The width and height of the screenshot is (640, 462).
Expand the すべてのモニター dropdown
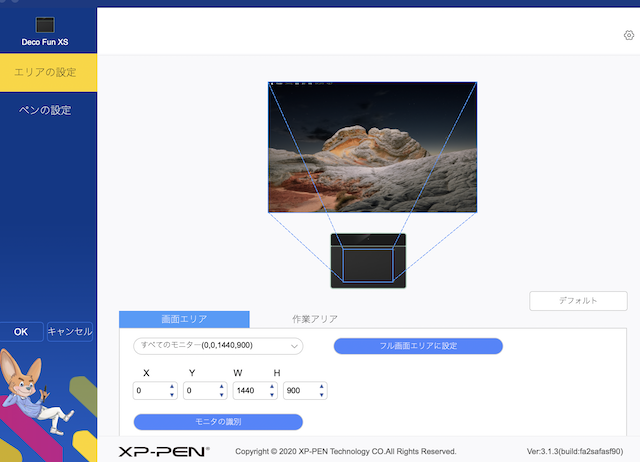218,346
